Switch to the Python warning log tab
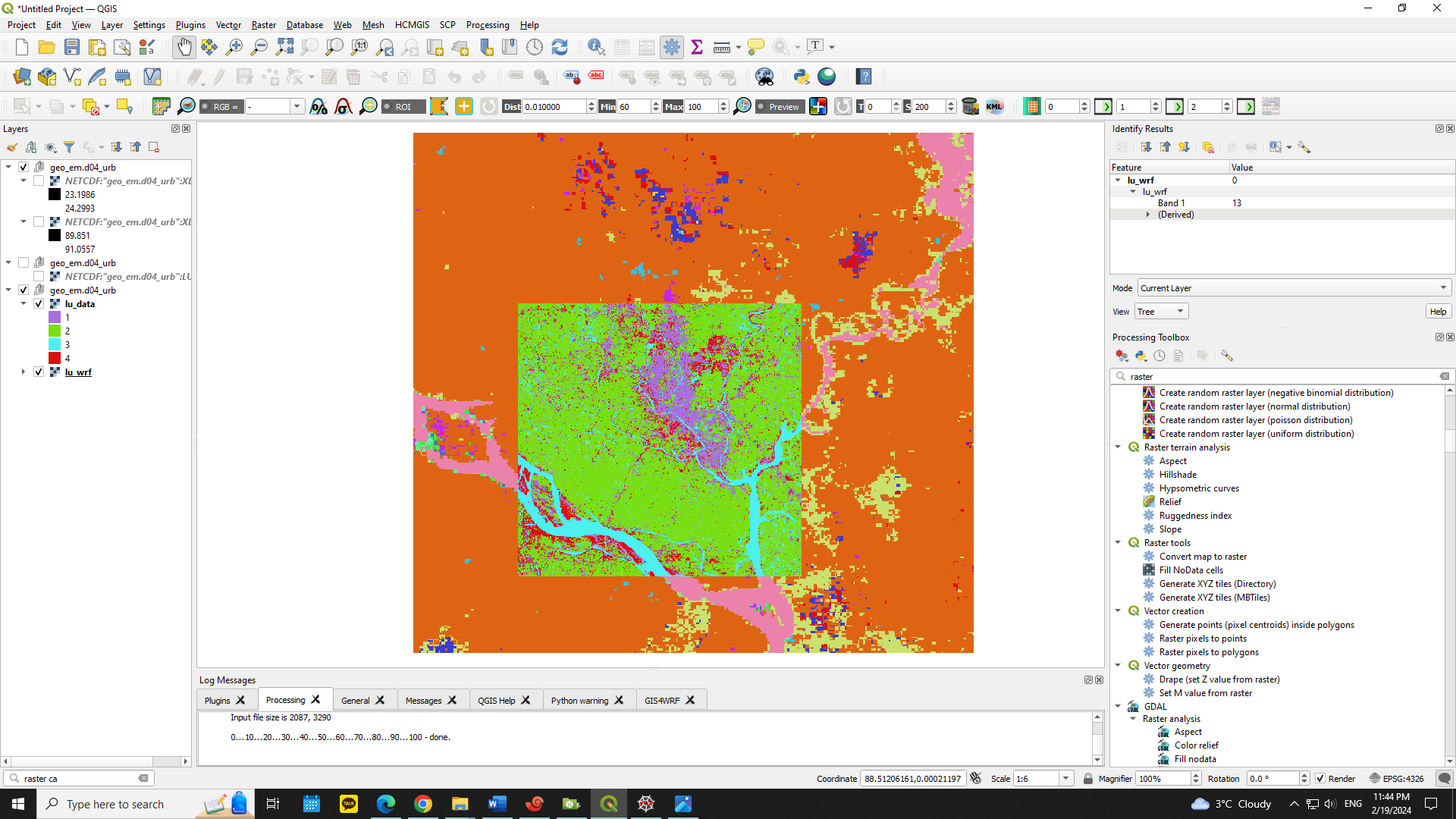The width and height of the screenshot is (1456, 819). click(x=579, y=701)
